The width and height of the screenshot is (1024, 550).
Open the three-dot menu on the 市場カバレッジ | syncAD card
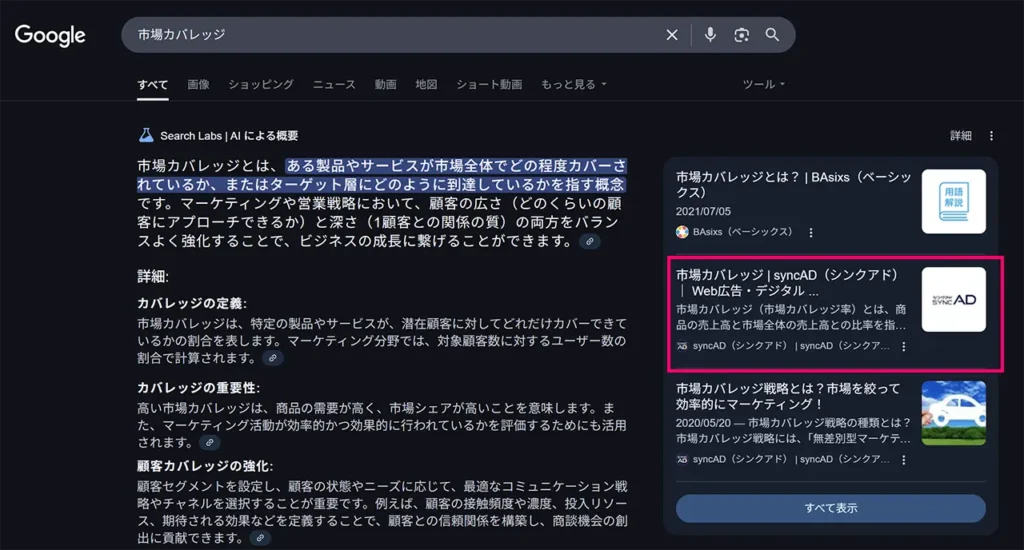904,346
